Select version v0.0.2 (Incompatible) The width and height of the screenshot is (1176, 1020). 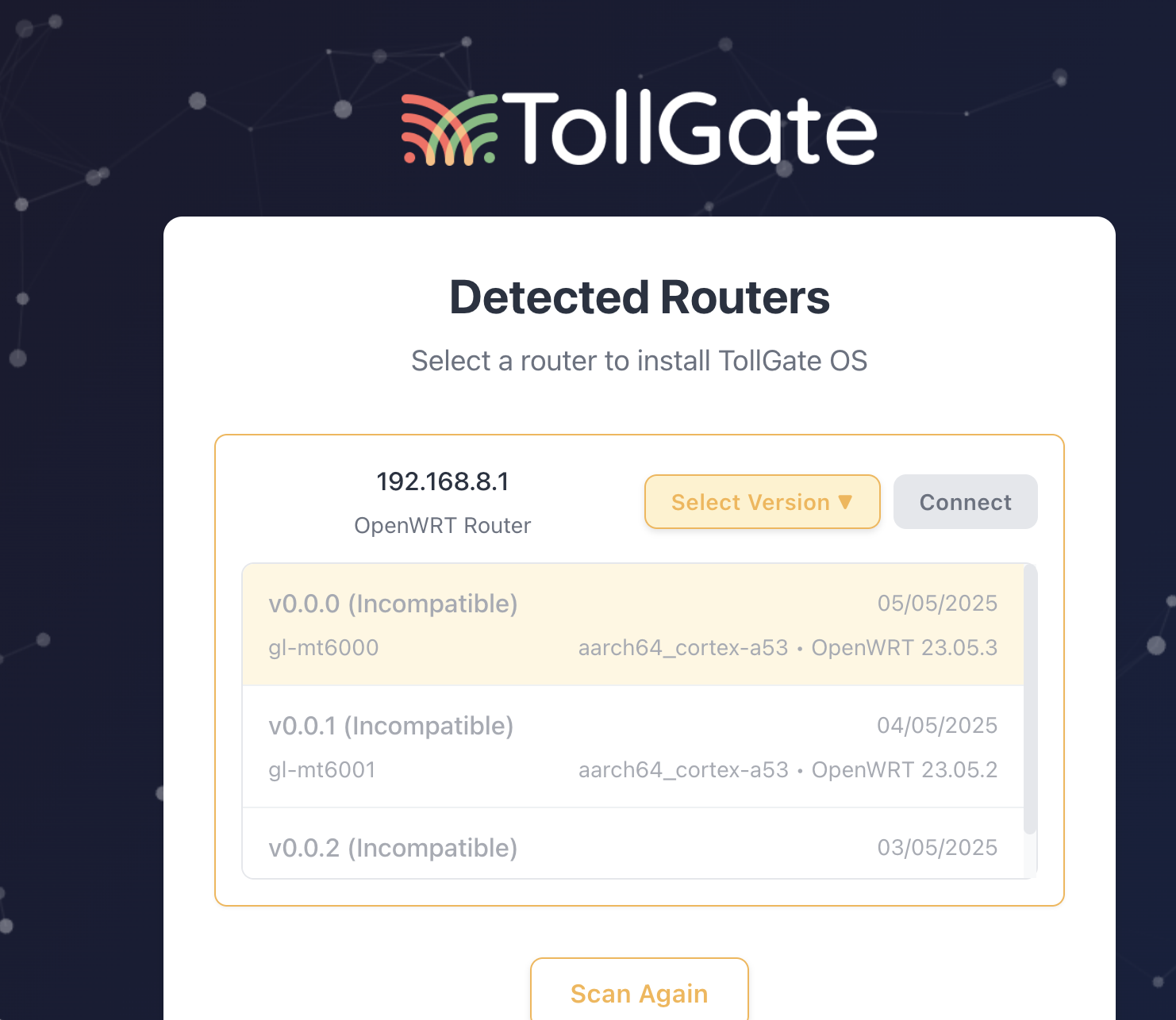pyautogui.click(x=633, y=844)
